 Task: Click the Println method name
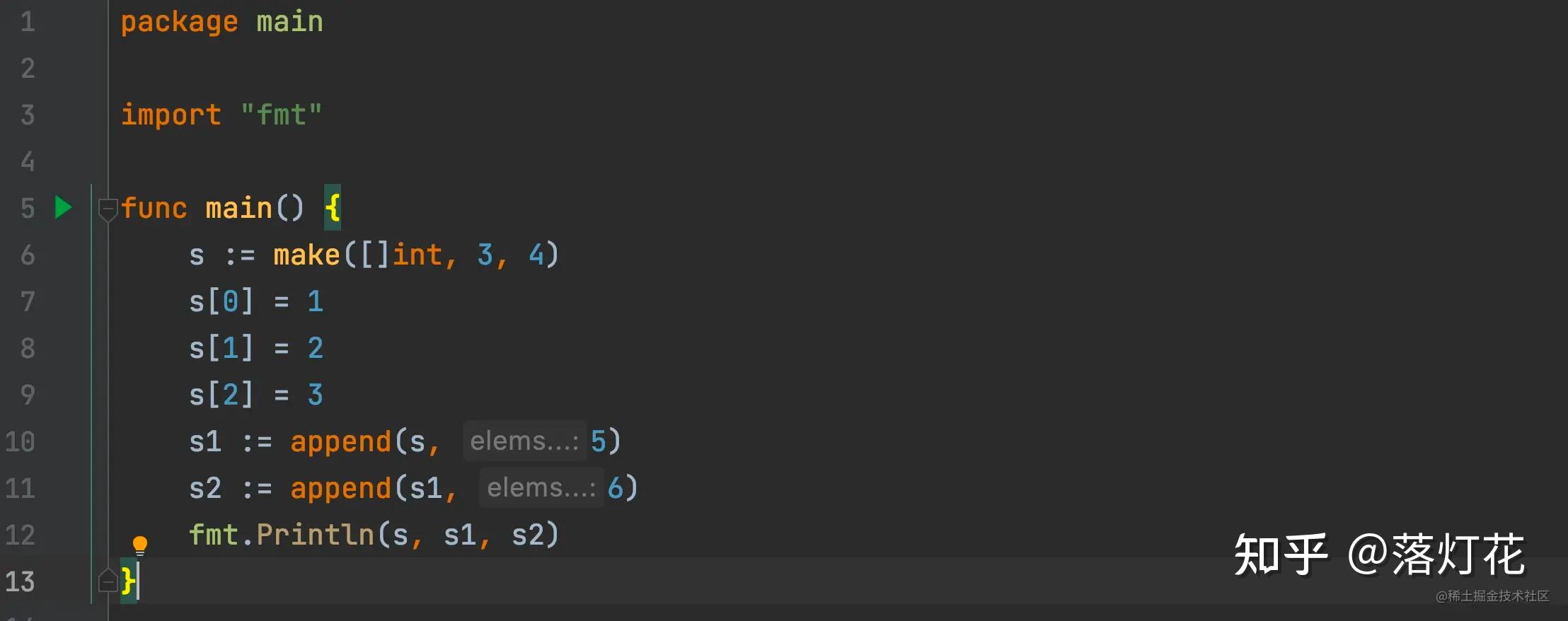click(315, 535)
